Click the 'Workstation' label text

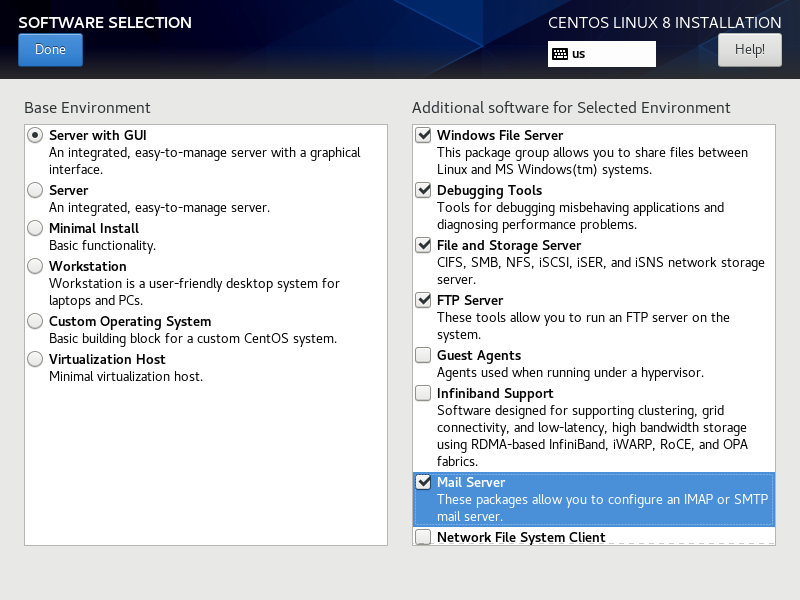coord(88,266)
